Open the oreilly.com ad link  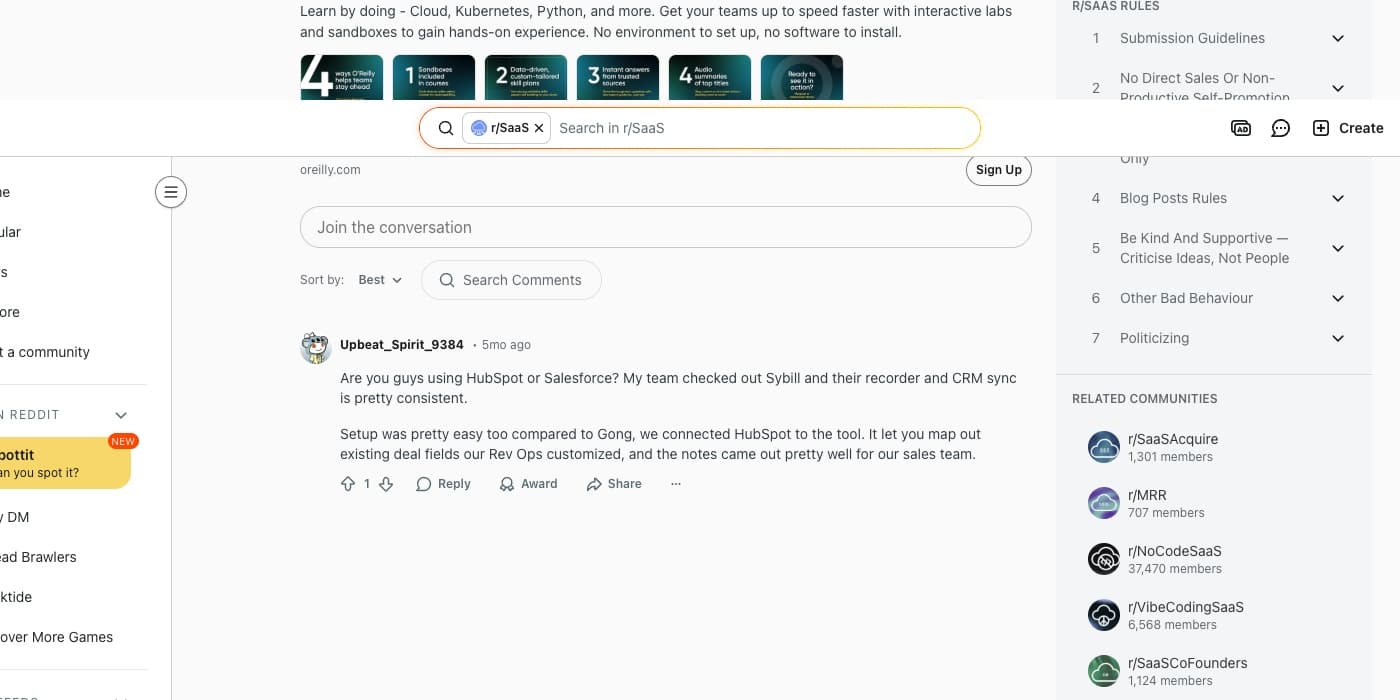click(x=330, y=170)
